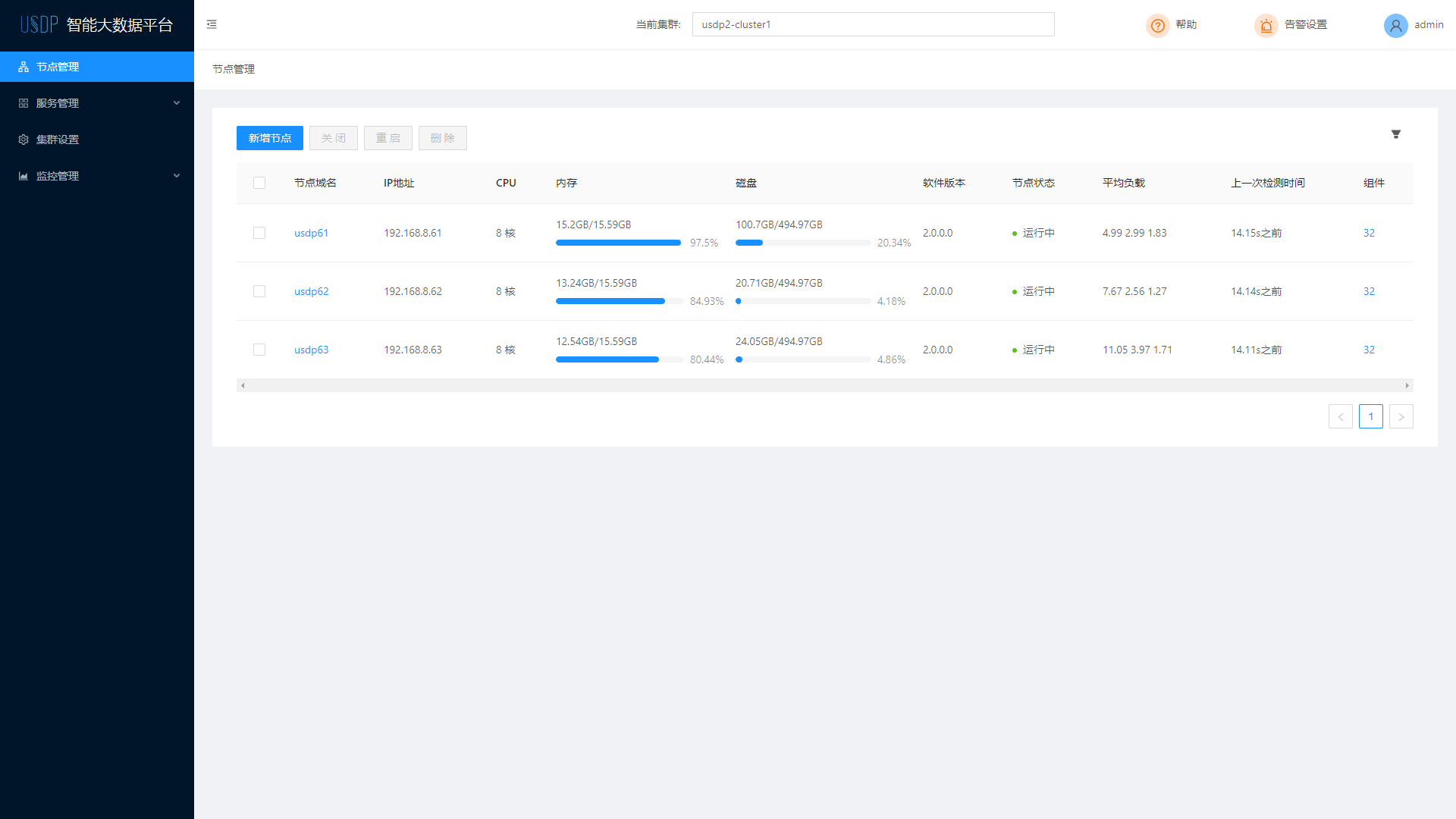Expand the 监控管理 submenu arrow

tap(177, 176)
